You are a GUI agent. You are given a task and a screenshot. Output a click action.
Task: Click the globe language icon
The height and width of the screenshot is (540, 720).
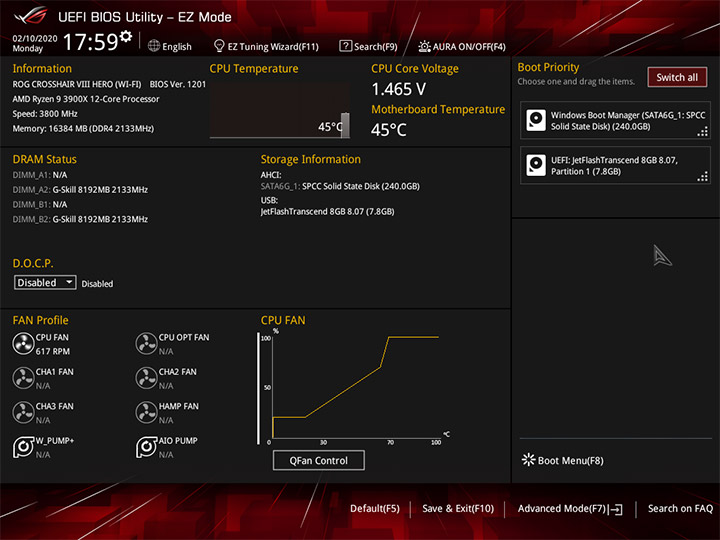pos(154,46)
